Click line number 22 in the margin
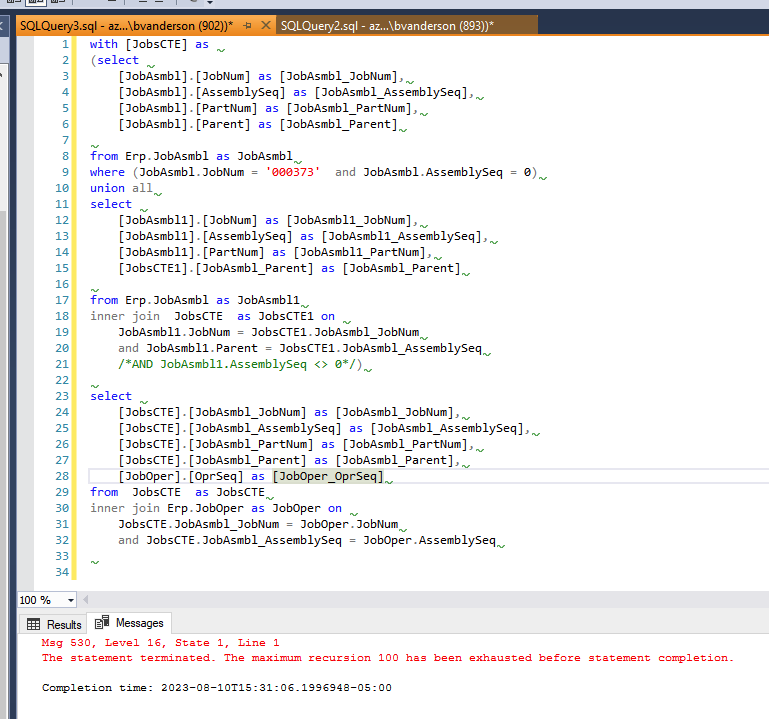Screen dimensions: 769x719 click(x=62, y=380)
